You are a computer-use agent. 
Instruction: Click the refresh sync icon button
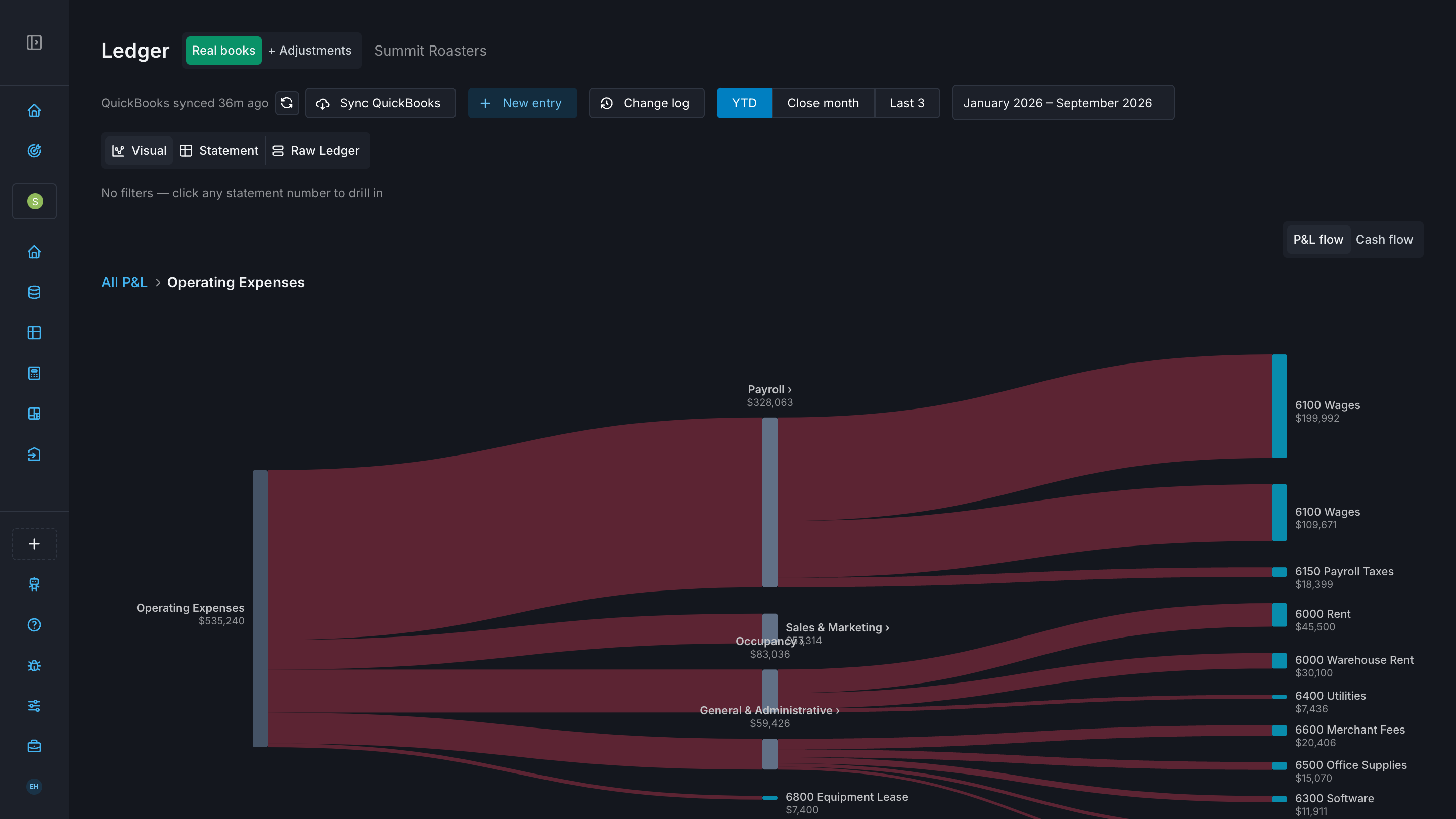pos(287,103)
